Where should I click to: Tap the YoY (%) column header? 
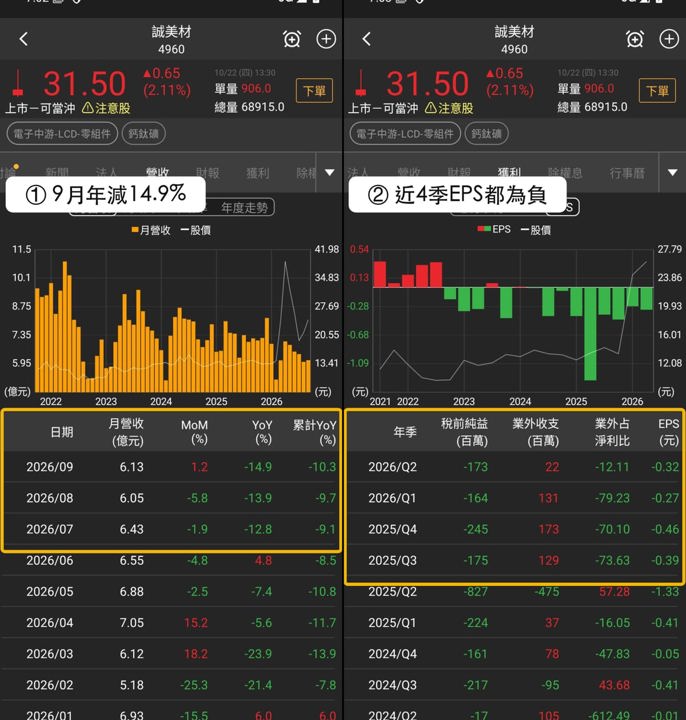click(262, 432)
